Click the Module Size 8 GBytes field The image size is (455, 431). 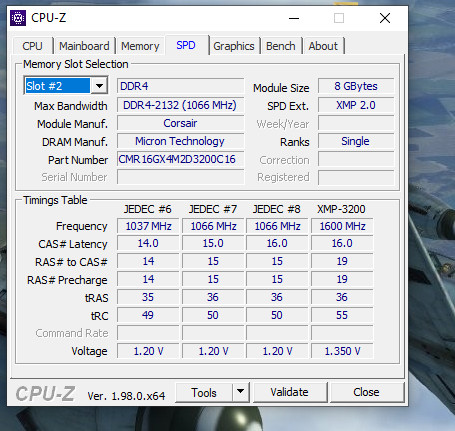(356, 86)
